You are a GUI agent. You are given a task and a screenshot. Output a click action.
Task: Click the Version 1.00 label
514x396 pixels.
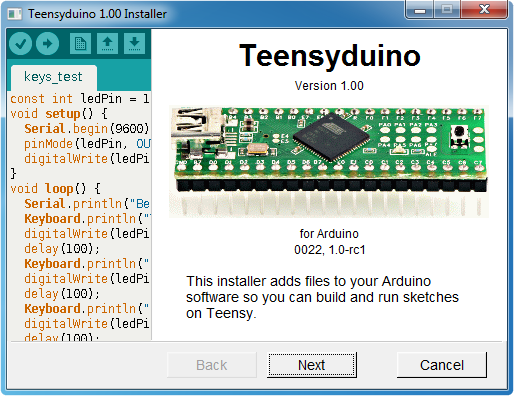329,86
